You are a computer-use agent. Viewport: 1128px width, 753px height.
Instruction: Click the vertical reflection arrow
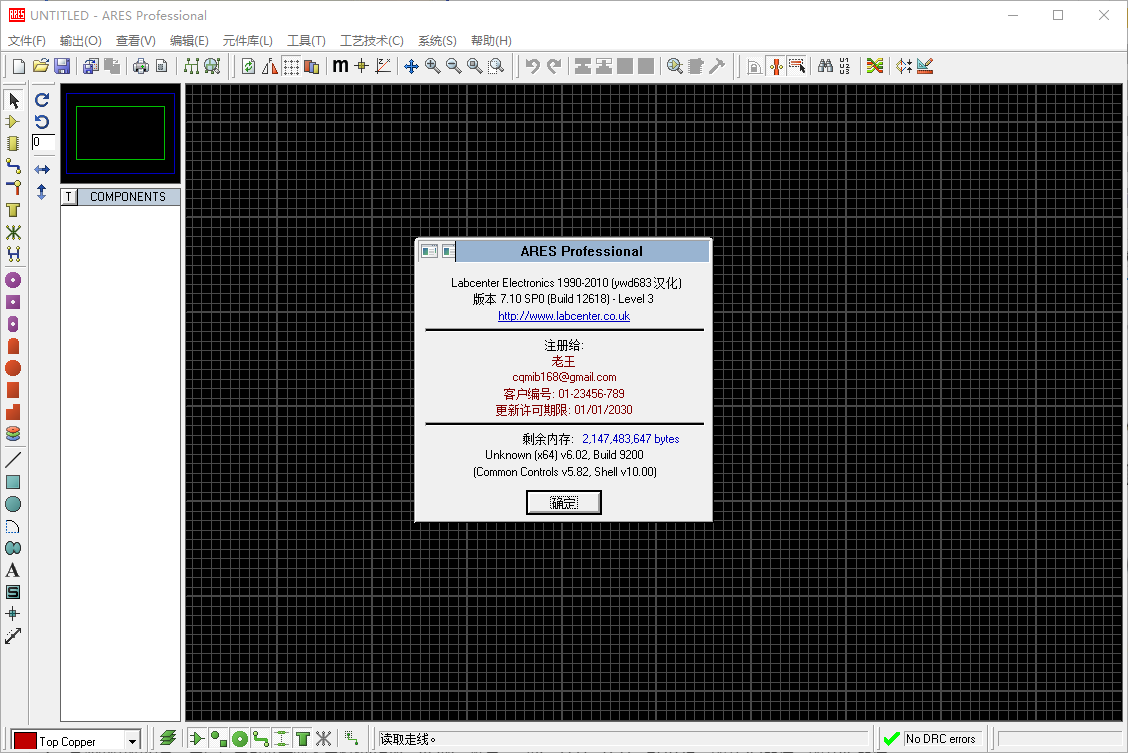[42, 192]
